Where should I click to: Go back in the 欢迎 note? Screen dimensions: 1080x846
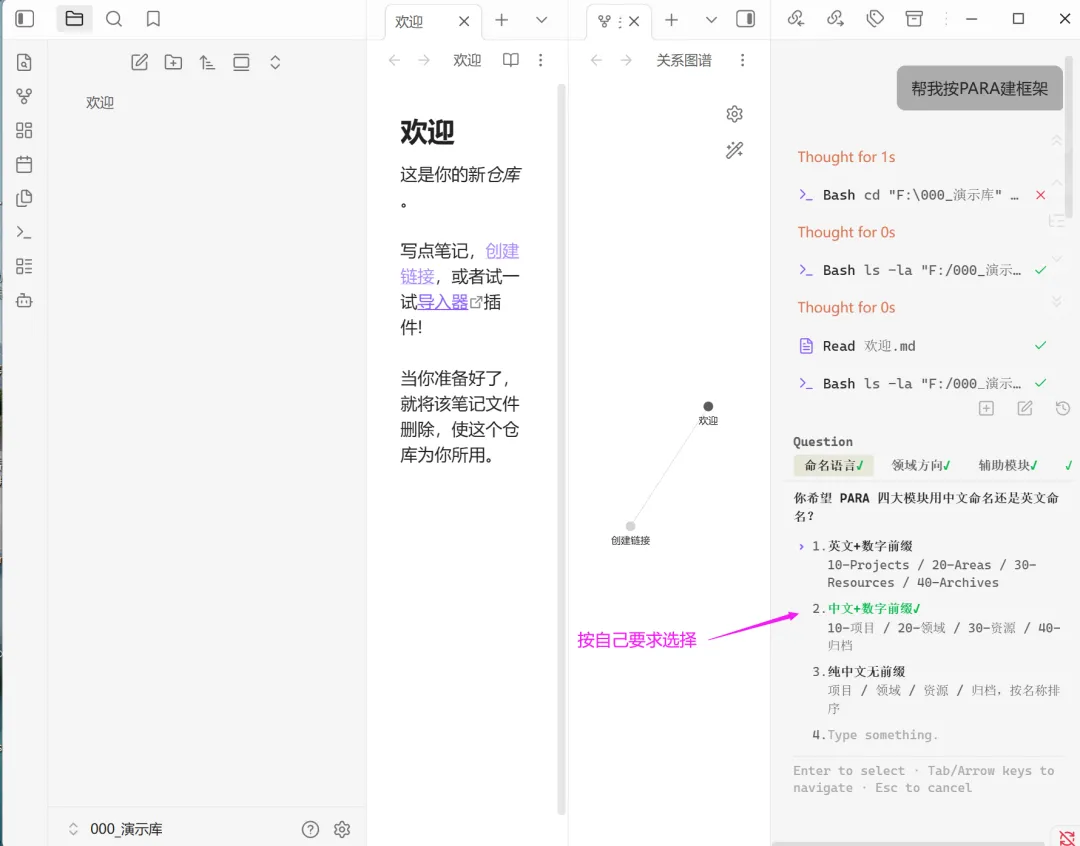[x=394, y=61]
